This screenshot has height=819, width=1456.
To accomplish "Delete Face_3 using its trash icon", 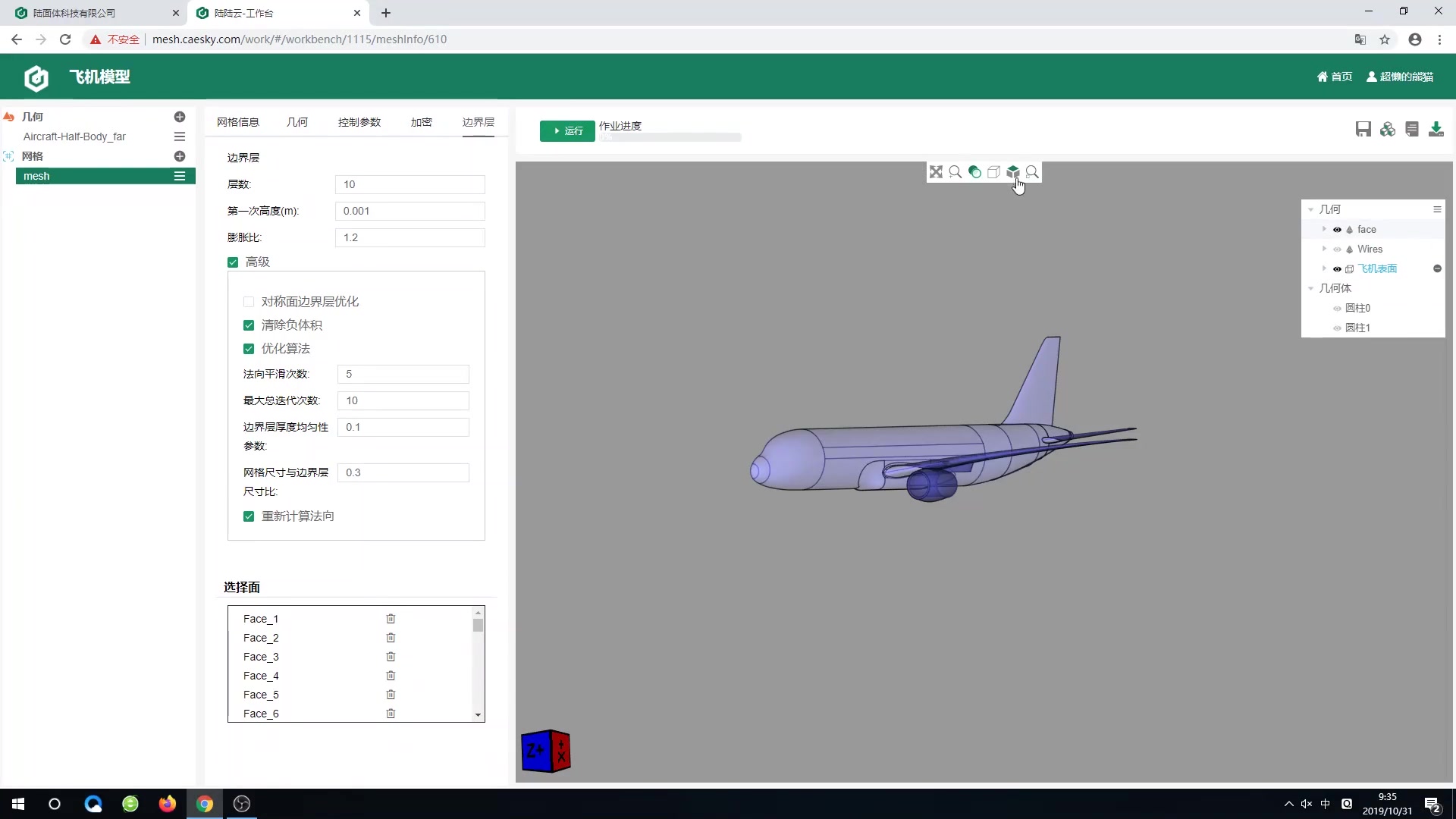I will pos(391,657).
